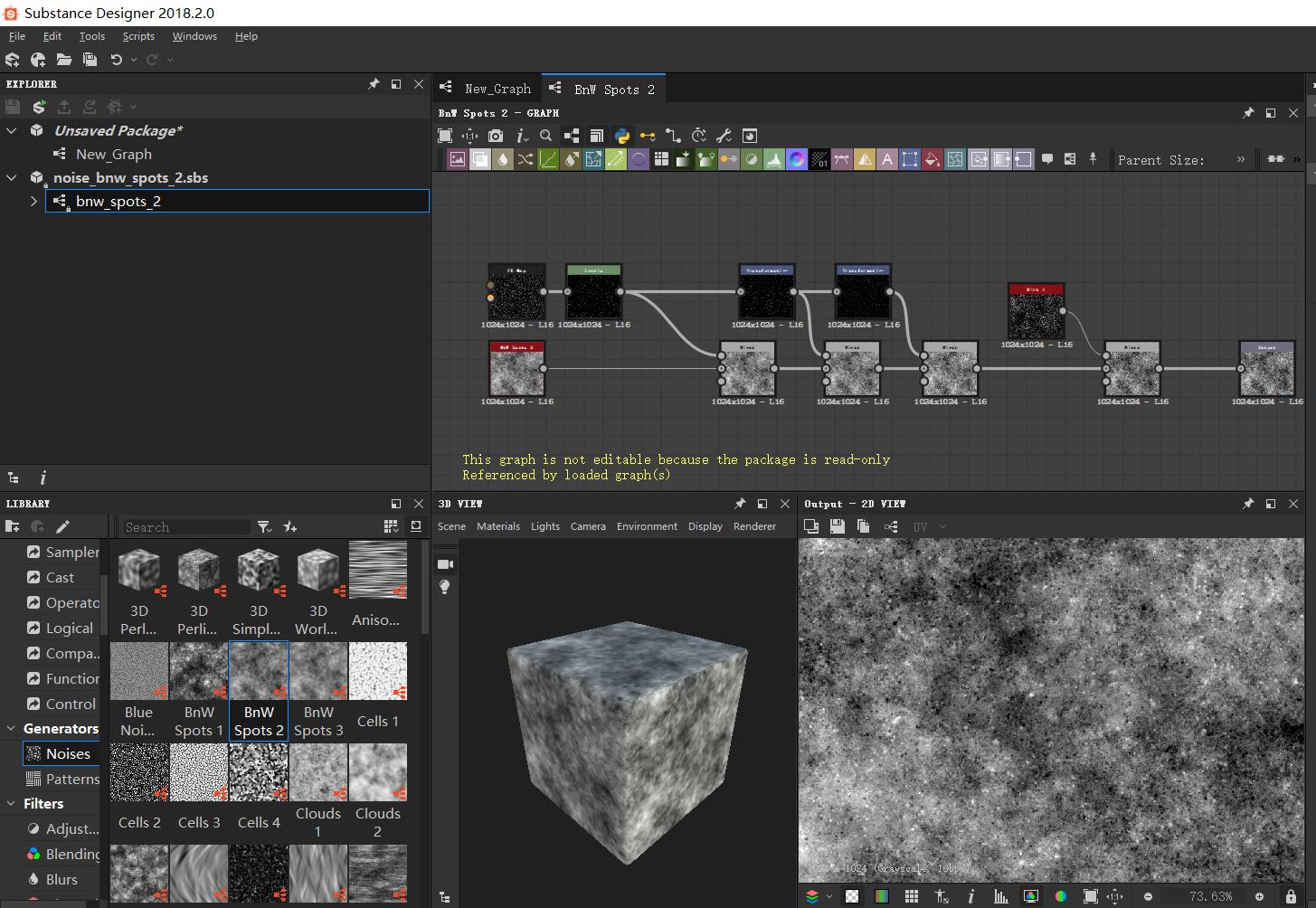
Task: Open the 2D view layers dropdown arrow
Action: (828, 896)
